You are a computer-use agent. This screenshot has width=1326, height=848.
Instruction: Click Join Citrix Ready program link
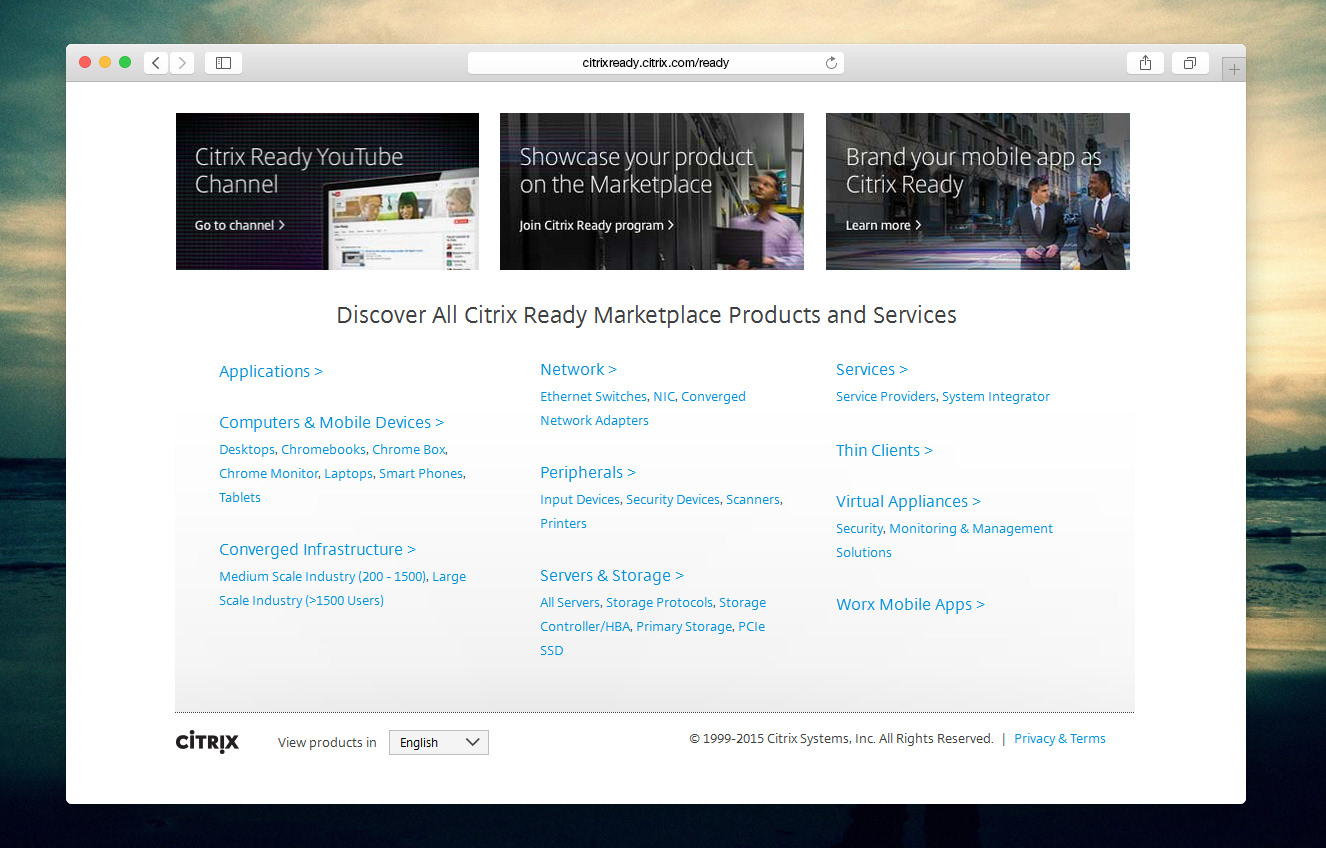tap(597, 225)
